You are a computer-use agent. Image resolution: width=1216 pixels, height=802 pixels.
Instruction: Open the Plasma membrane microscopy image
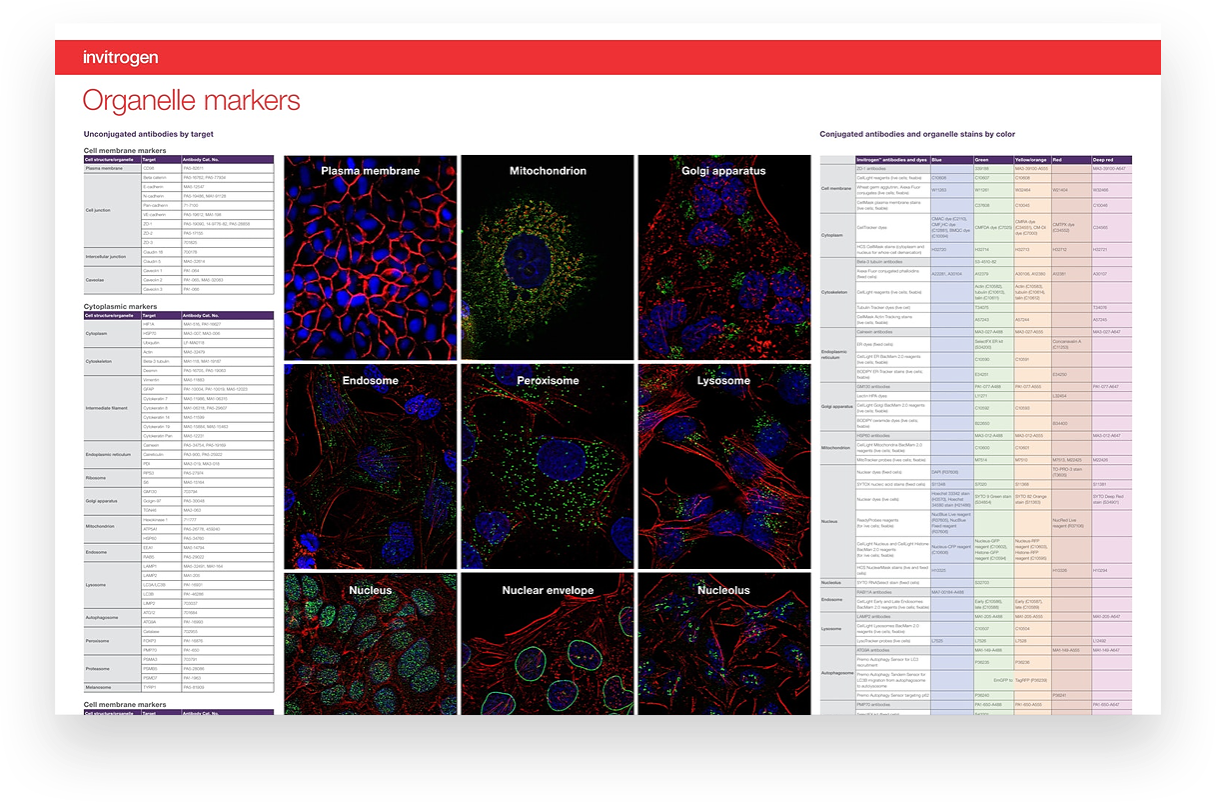click(x=370, y=257)
